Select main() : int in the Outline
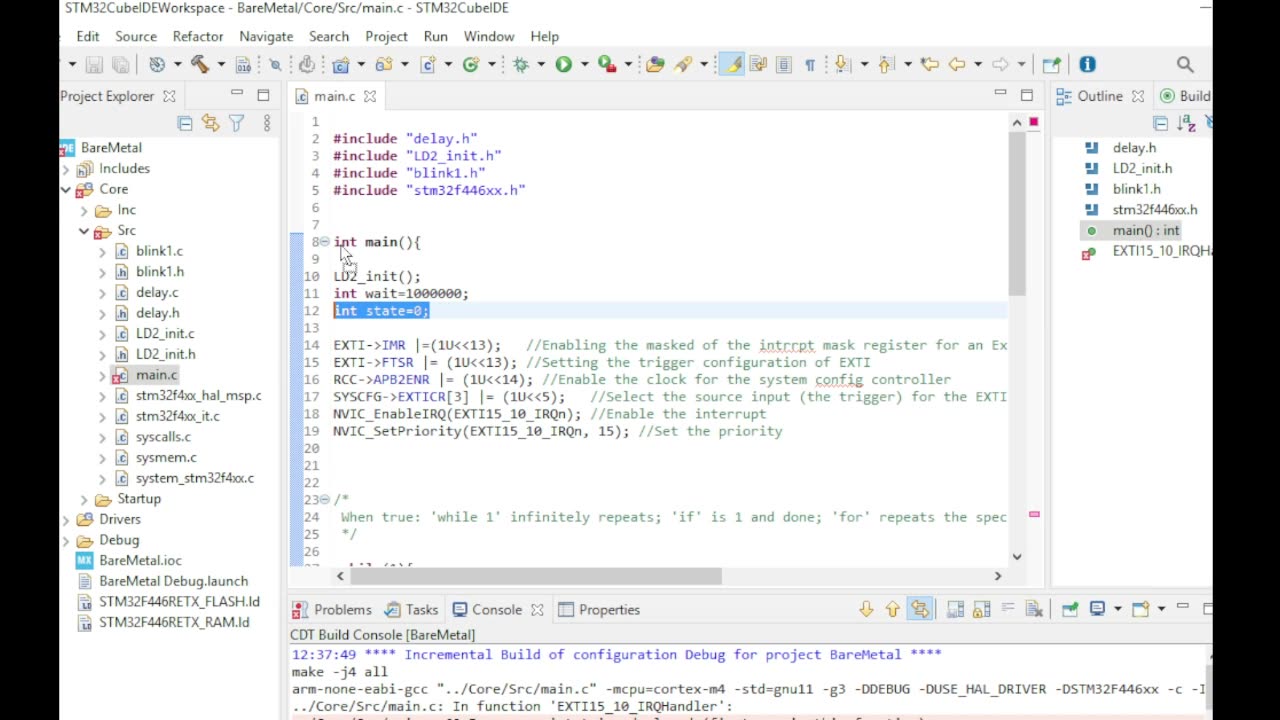1280x720 pixels. (x=1146, y=230)
